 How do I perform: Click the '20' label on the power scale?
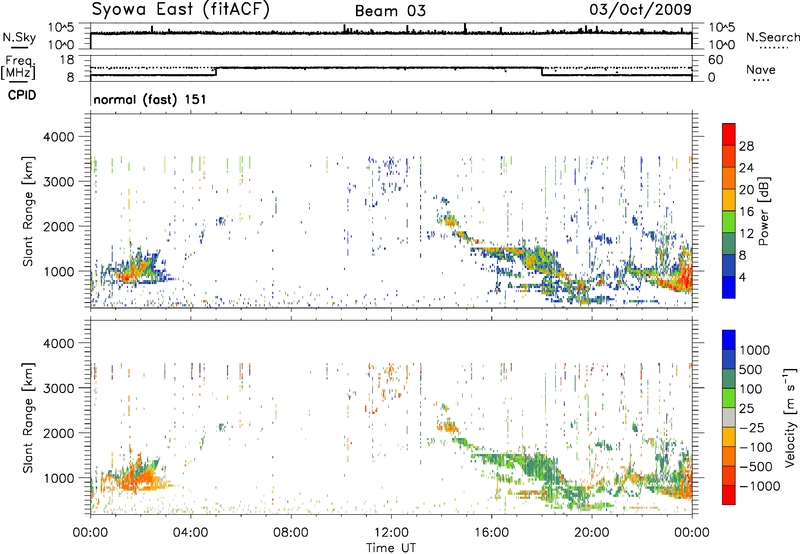(746, 190)
